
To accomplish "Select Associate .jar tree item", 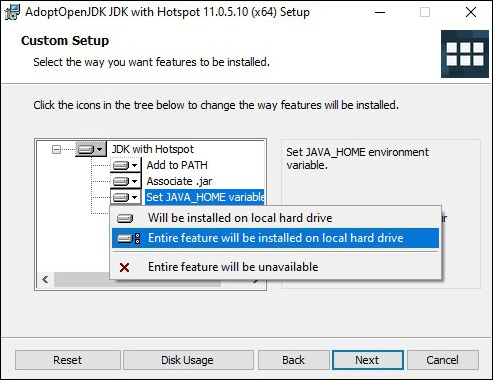I will click(179, 181).
